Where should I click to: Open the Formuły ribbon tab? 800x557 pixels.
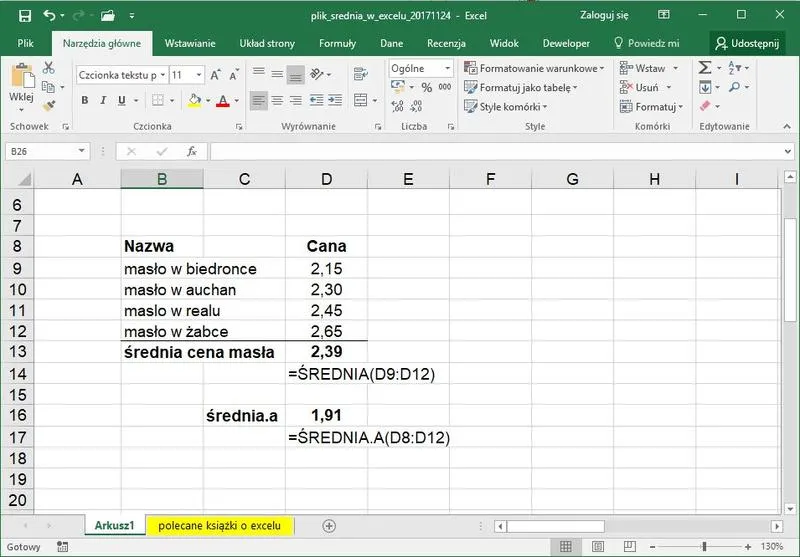[x=337, y=43]
